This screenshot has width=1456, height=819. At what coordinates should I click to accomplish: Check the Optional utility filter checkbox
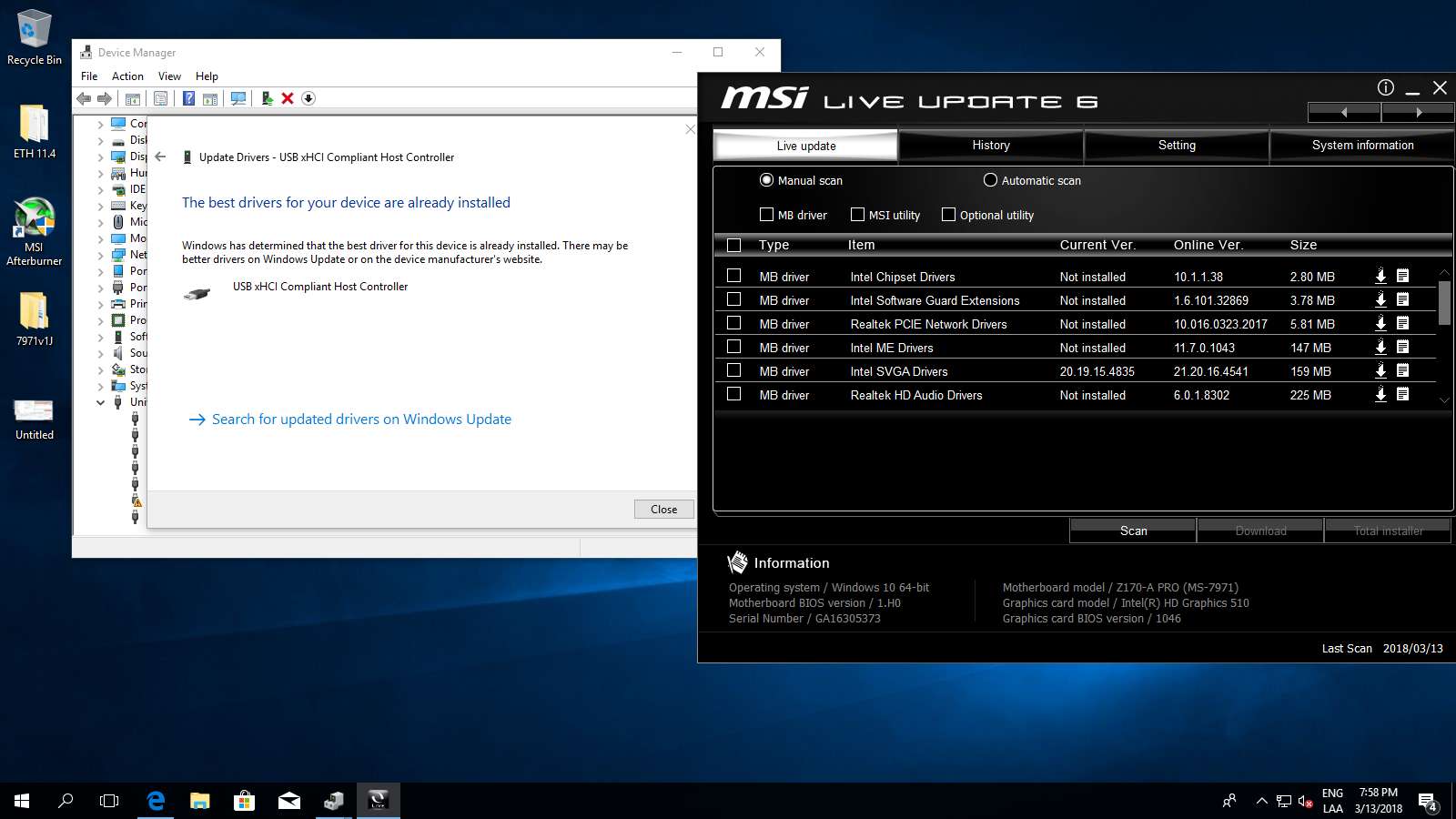tap(948, 215)
